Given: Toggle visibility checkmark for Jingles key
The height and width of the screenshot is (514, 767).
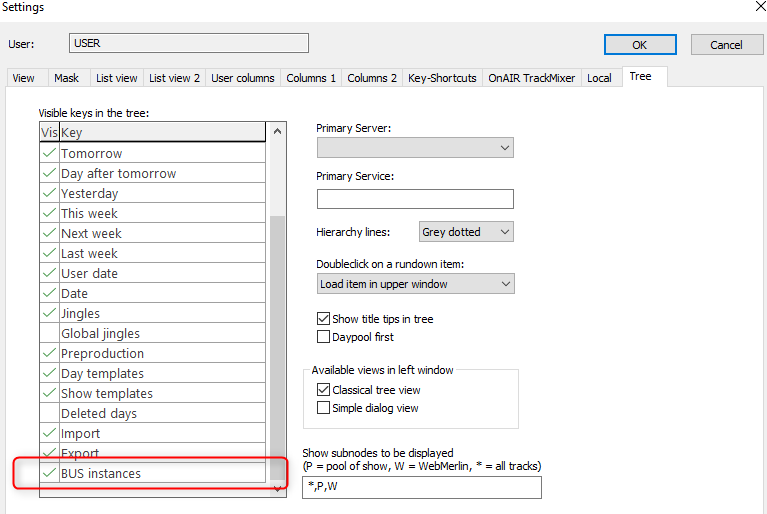Looking at the screenshot, I should (48, 314).
